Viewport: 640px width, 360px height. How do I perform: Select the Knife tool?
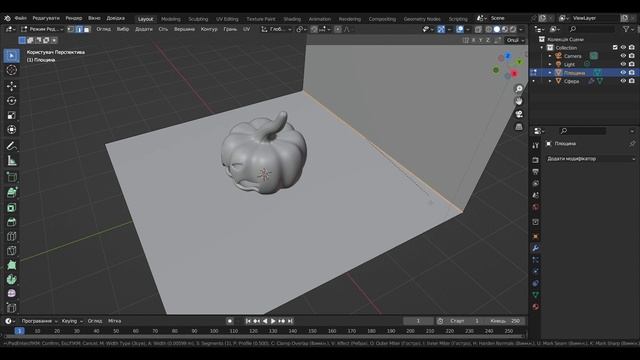click(11, 250)
